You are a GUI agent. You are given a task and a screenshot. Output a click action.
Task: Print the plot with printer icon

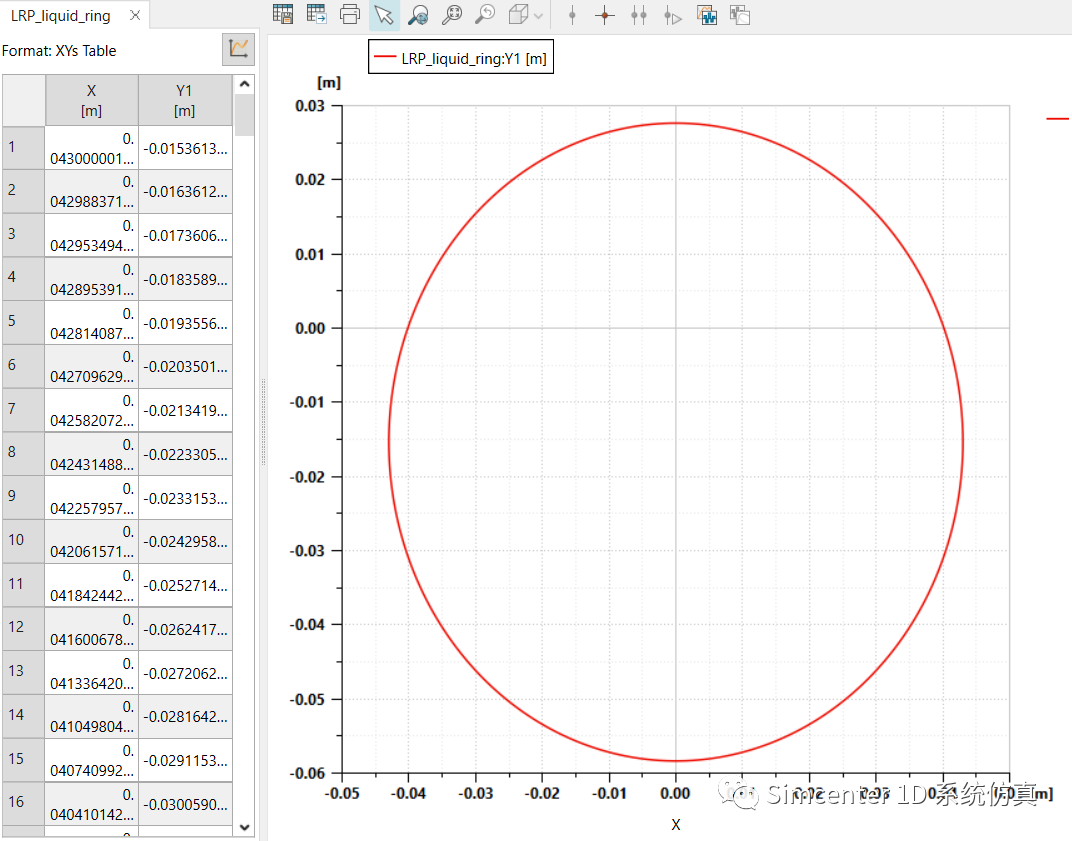tap(350, 15)
